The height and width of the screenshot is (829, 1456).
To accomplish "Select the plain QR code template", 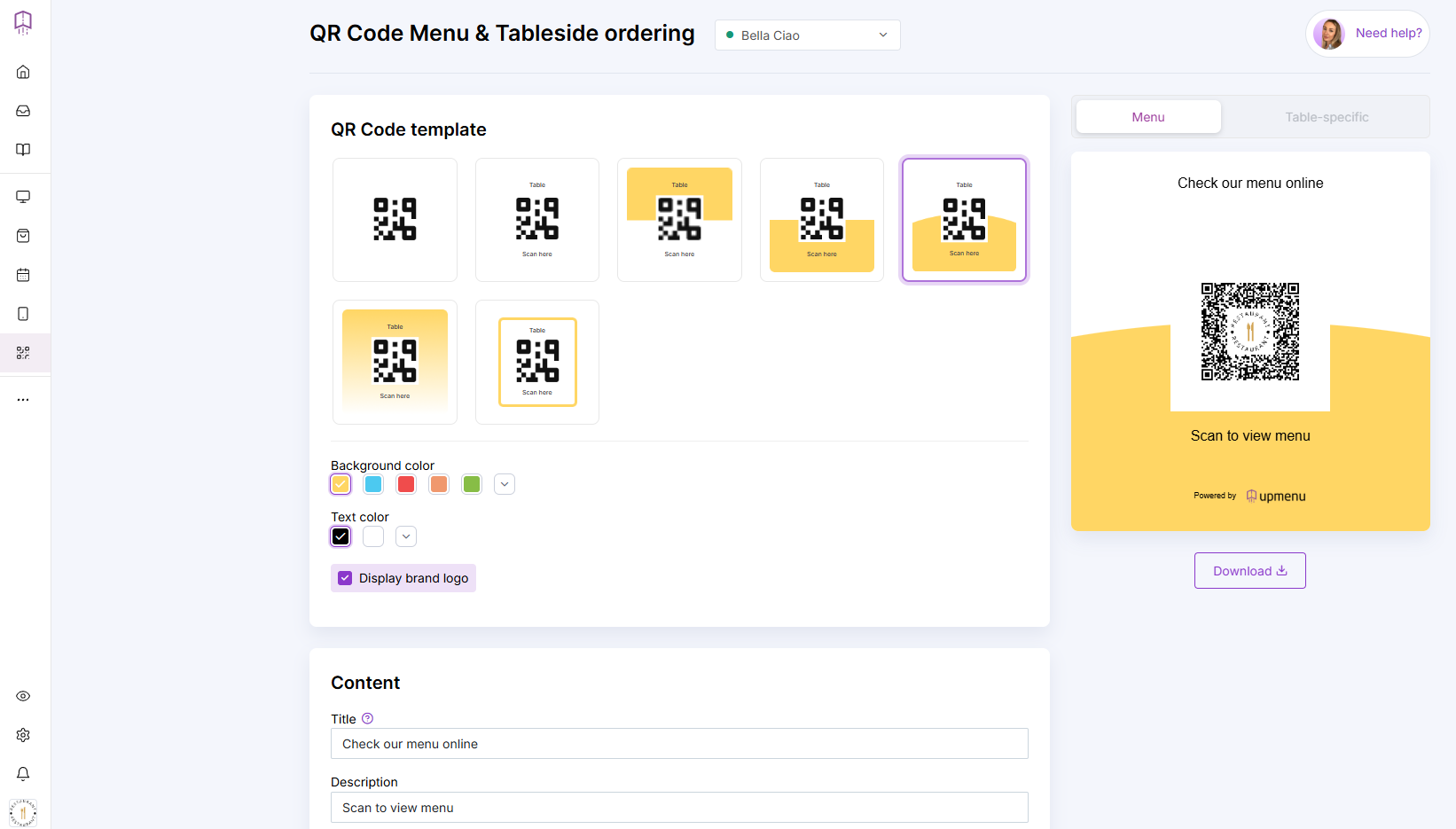I will pyautogui.click(x=395, y=220).
